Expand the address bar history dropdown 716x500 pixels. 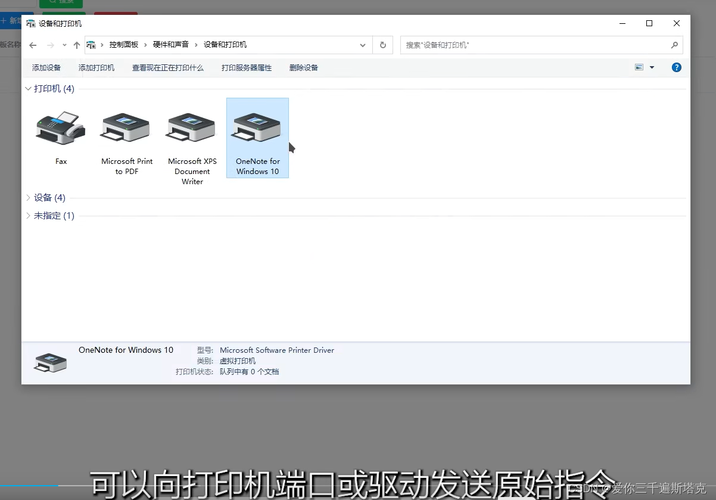[x=363, y=45]
